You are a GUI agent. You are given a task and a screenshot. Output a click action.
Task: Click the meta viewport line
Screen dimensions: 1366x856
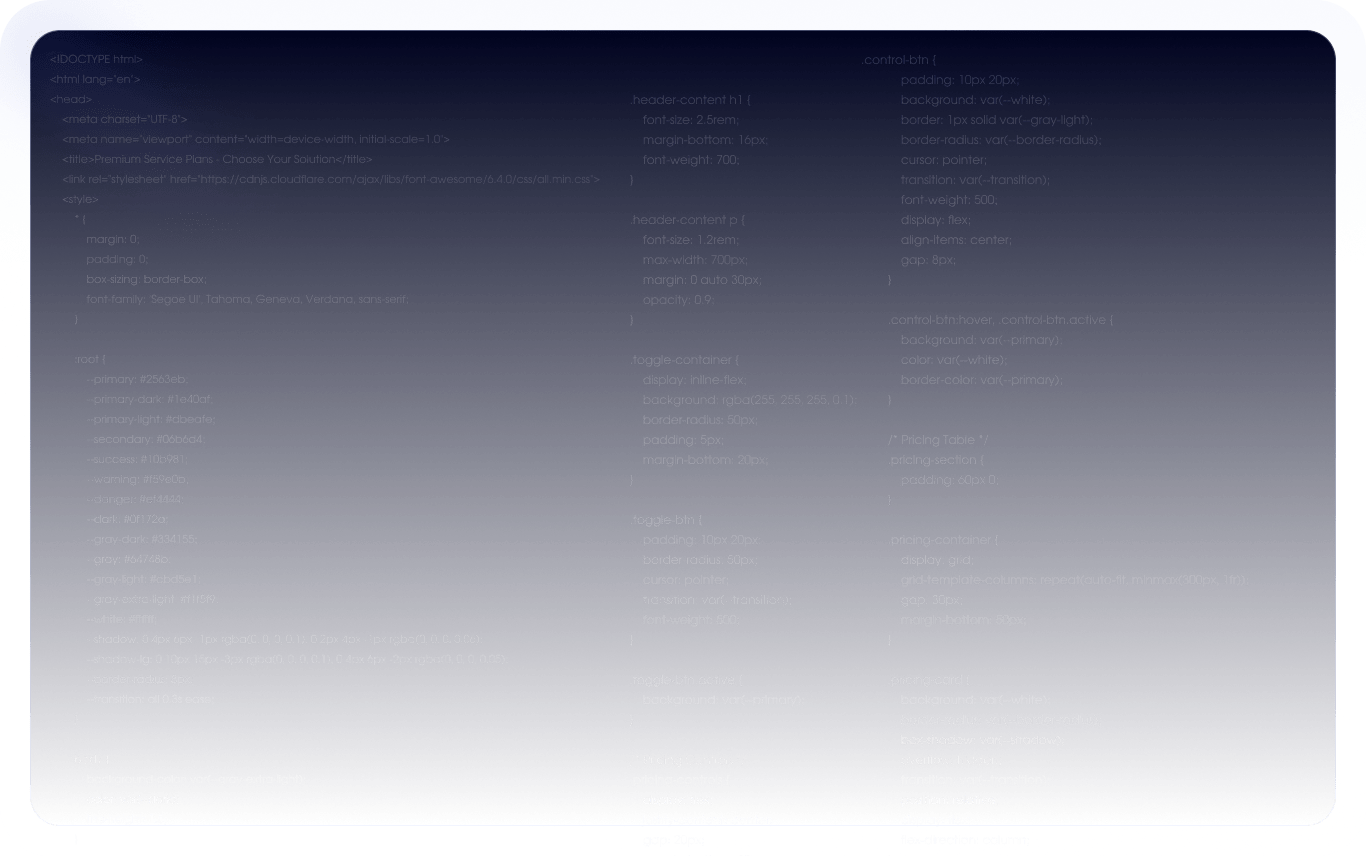255,140
